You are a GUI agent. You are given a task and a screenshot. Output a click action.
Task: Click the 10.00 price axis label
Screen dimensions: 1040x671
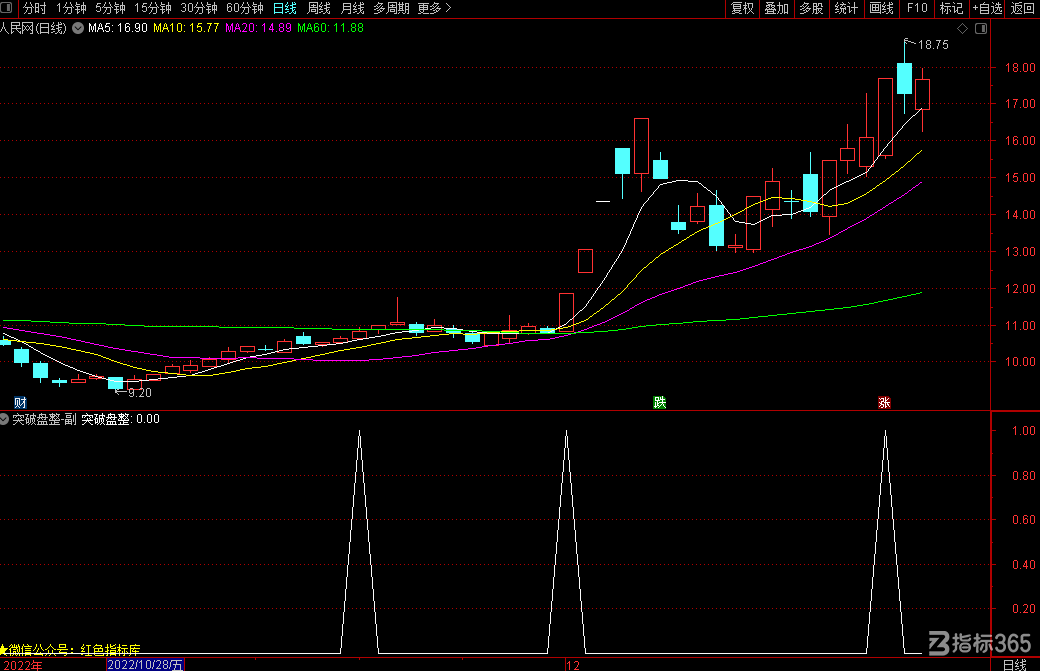coord(1020,361)
